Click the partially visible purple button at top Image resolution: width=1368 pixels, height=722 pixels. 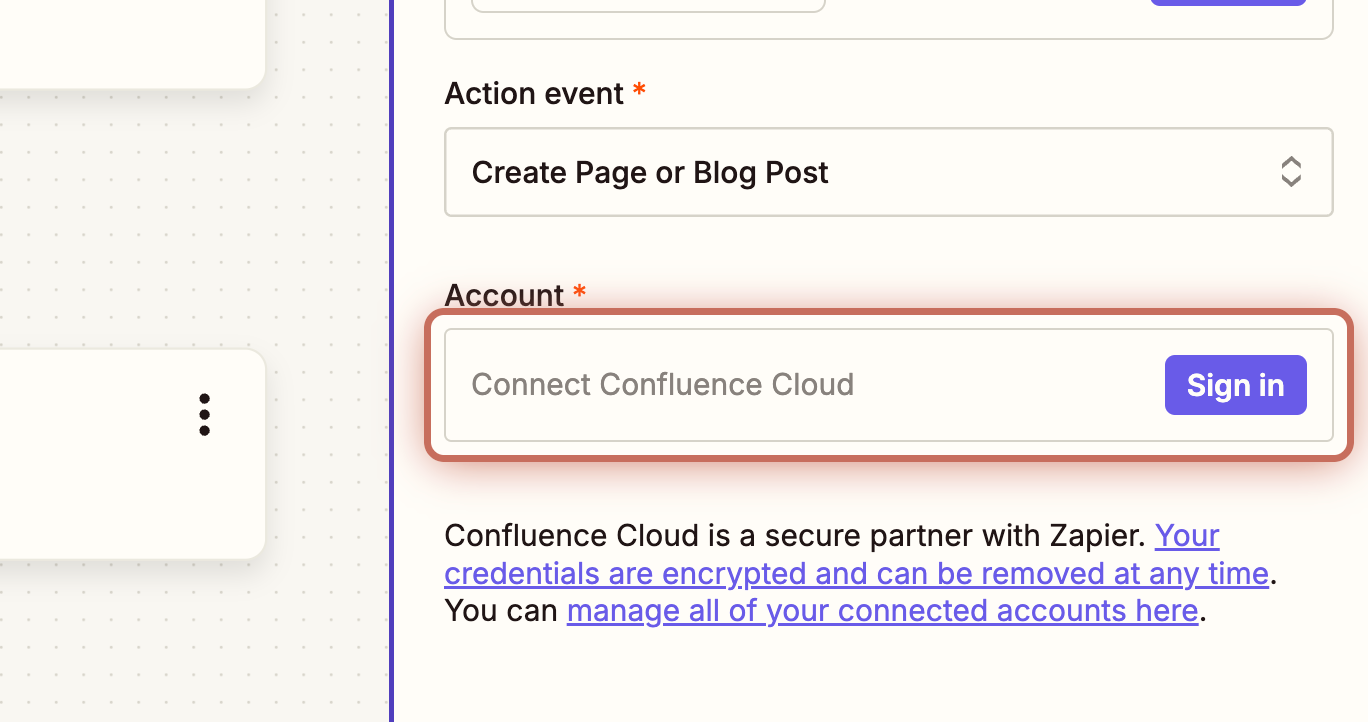click(x=1228, y=3)
